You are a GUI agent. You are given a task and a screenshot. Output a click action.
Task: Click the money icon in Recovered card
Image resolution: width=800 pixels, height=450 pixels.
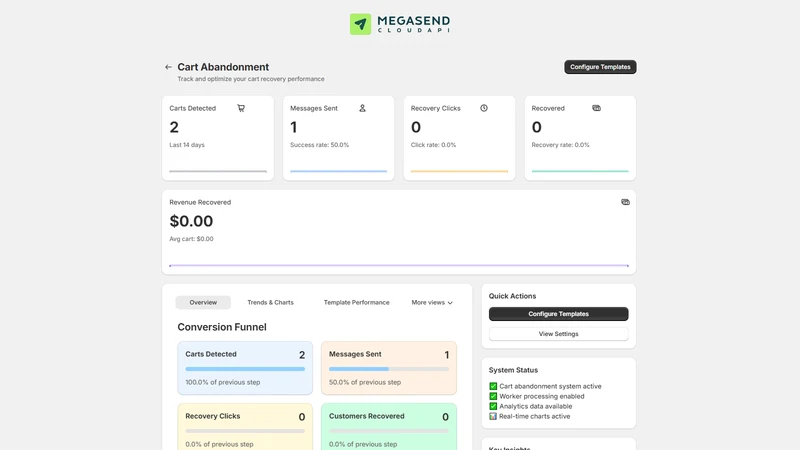596,108
